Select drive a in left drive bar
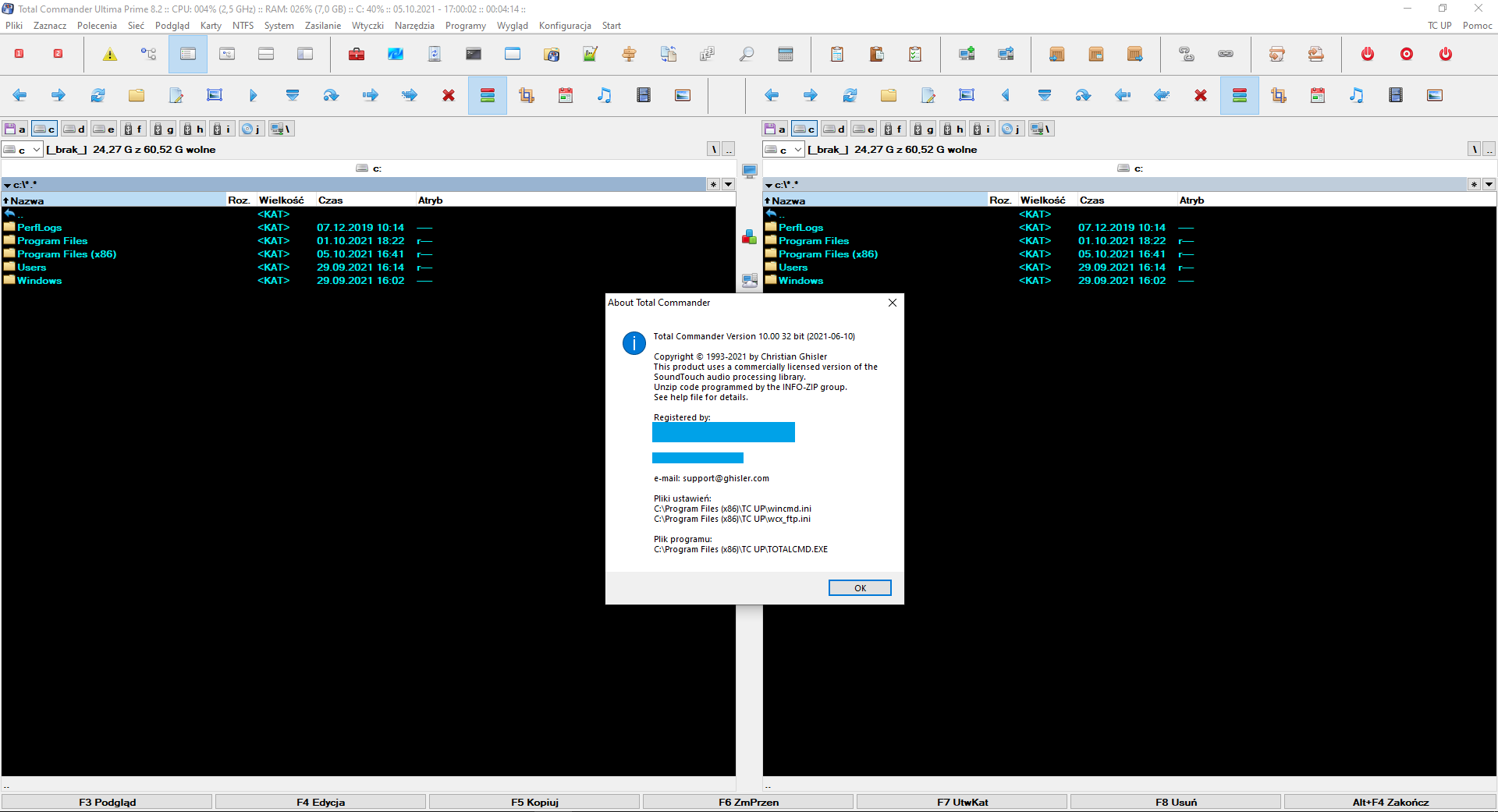Viewport: 1498px width, 812px height. coord(15,129)
